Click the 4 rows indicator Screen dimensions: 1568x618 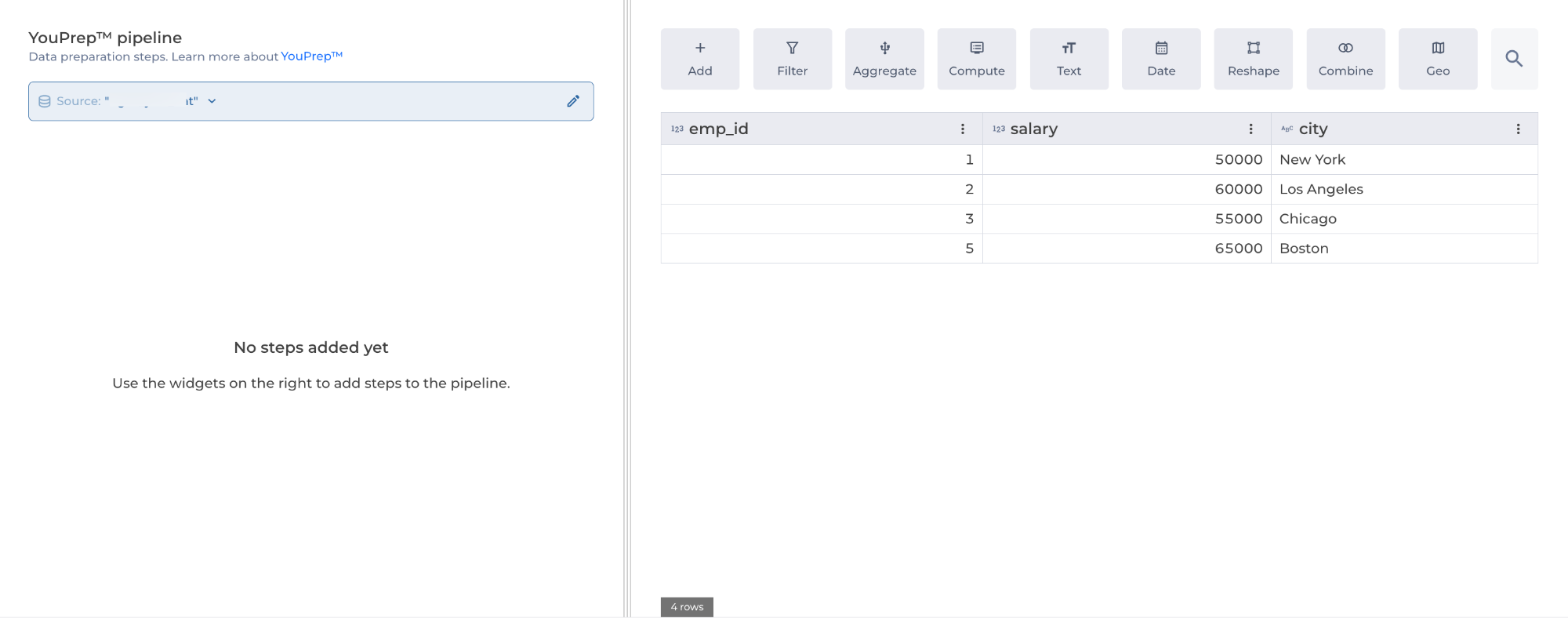point(687,607)
